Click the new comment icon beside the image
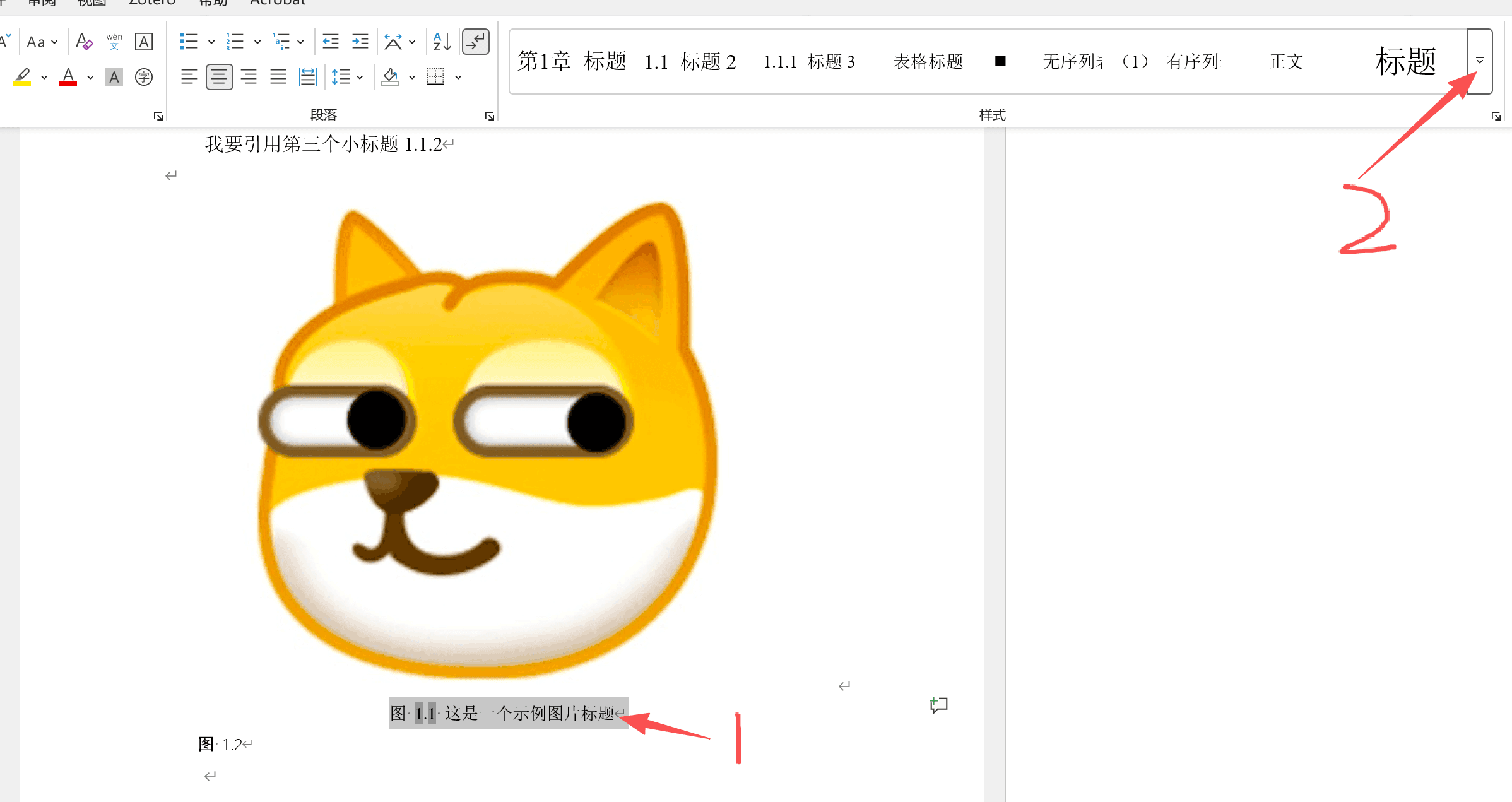 [938, 705]
